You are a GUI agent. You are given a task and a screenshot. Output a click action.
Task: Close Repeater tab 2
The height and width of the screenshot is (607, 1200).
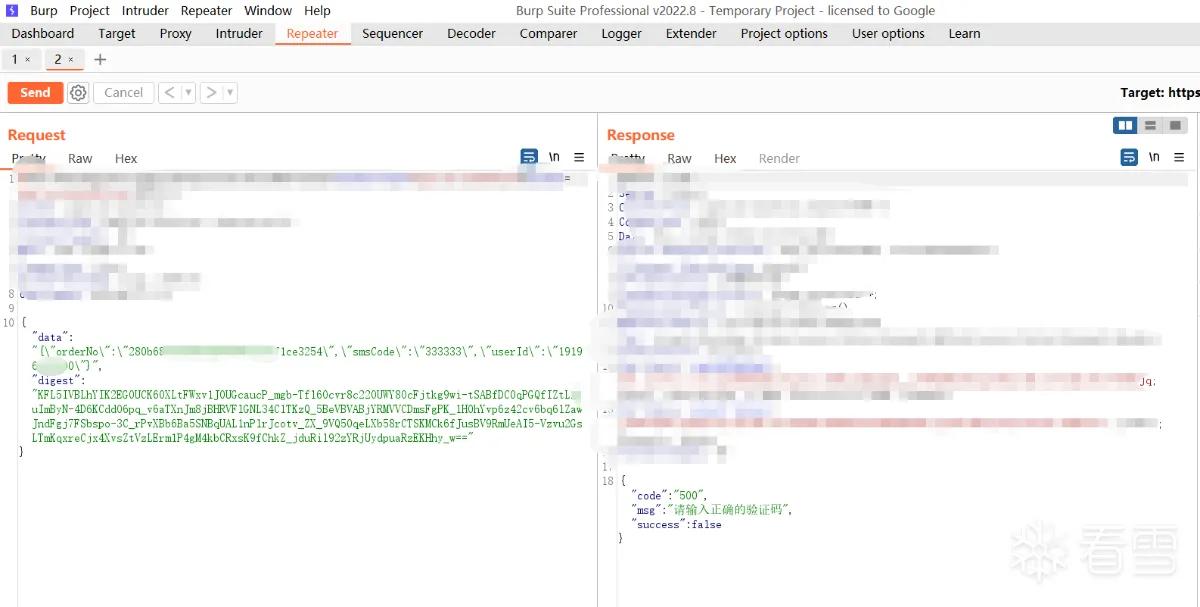(x=71, y=60)
